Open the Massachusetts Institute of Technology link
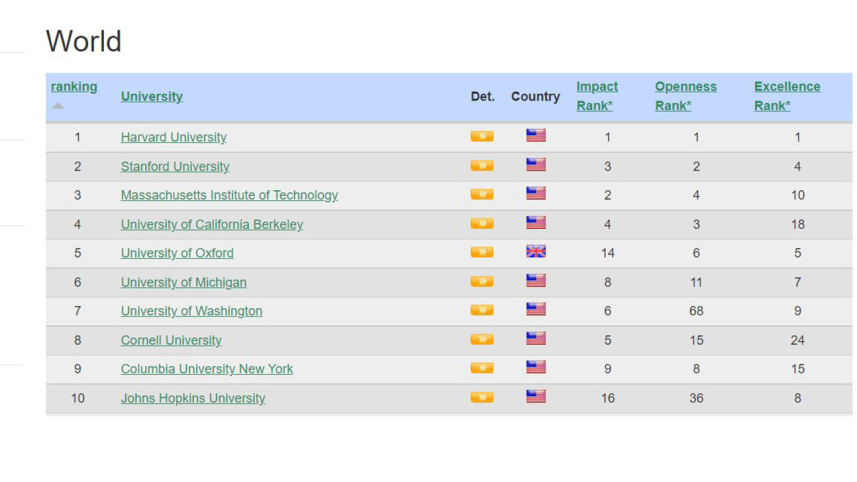Screen dimensions: 857x482 [229, 195]
